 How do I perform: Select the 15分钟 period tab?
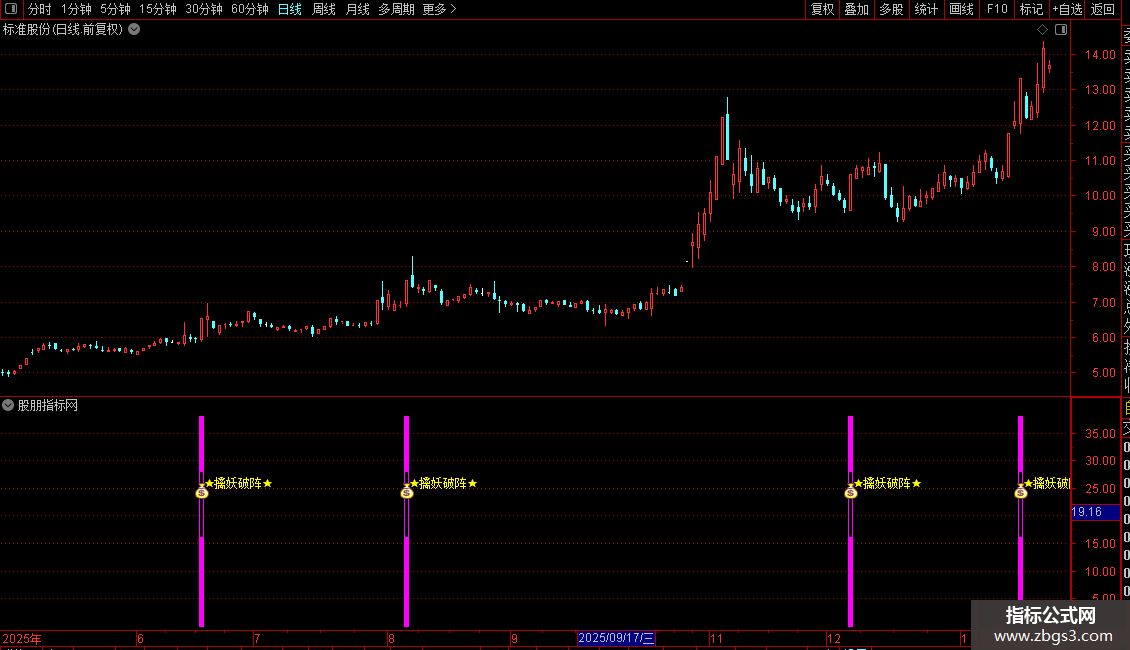[x=158, y=9]
